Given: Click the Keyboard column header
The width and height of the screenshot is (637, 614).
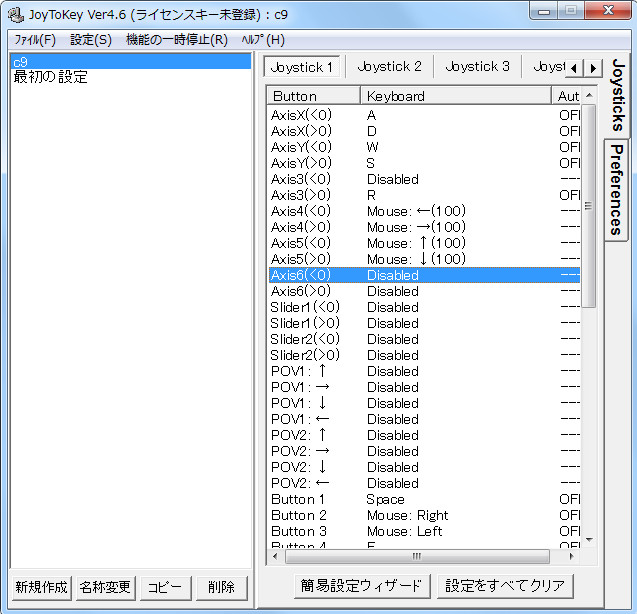Looking at the screenshot, I should (456, 96).
